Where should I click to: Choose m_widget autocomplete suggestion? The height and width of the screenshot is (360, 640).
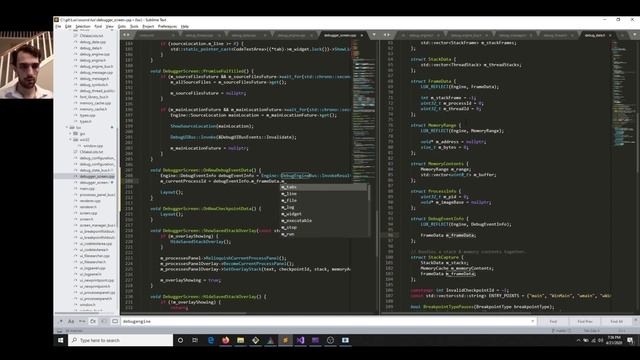click(324, 214)
